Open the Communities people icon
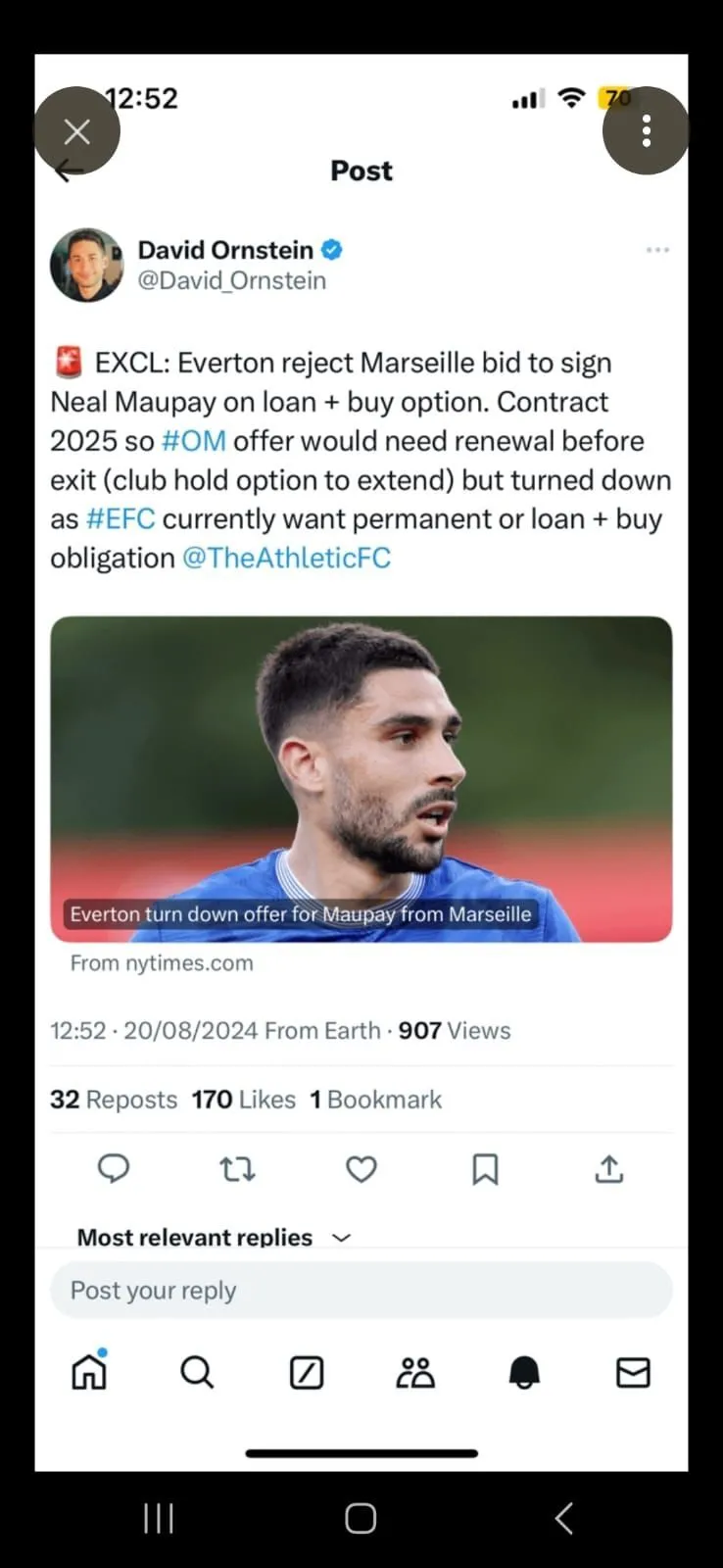Image resolution: width=723 pixels, height=1568 pixels. [x=415, y=1372]
